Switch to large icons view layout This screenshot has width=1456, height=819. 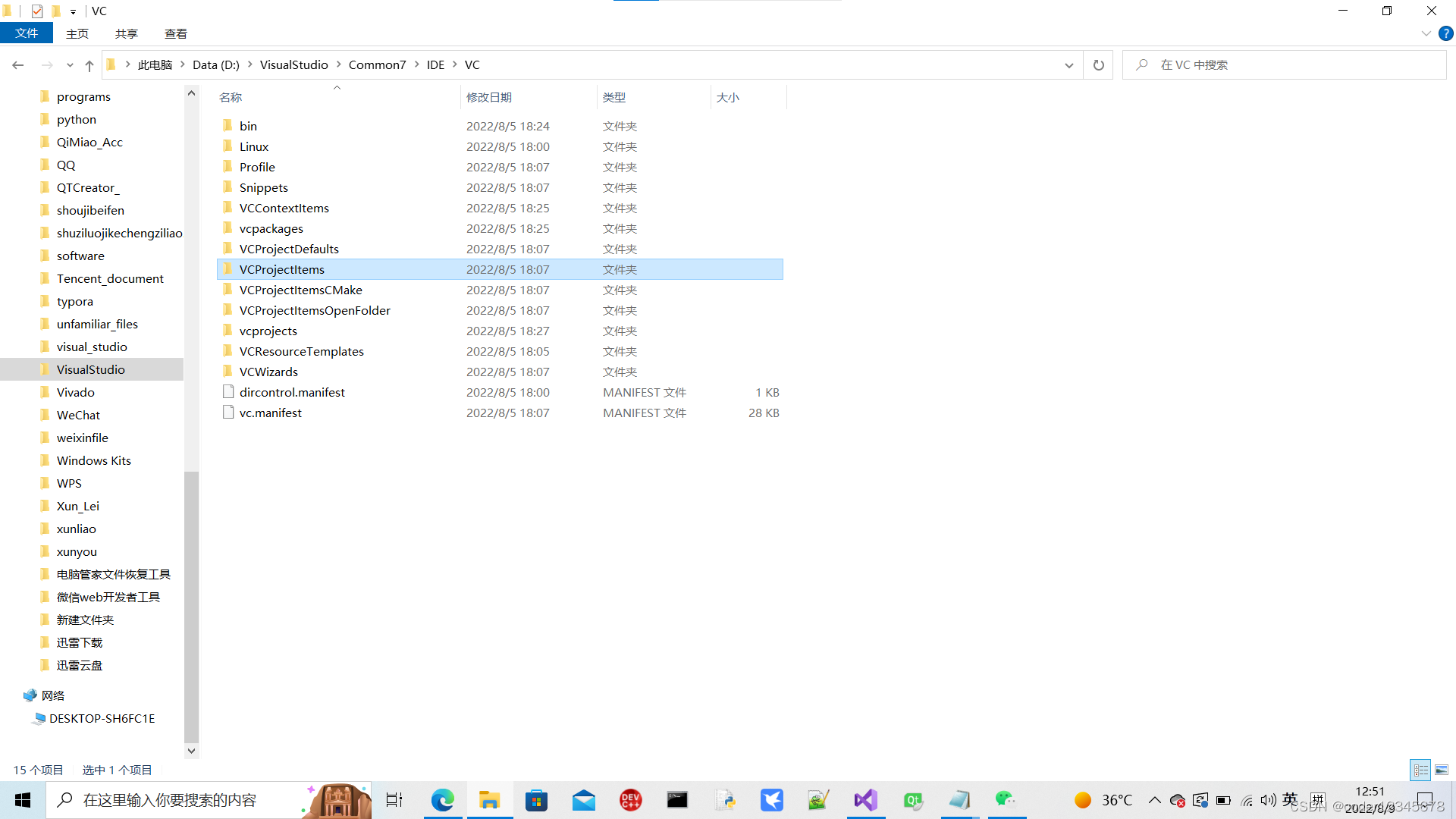(x=1442, y=770)
